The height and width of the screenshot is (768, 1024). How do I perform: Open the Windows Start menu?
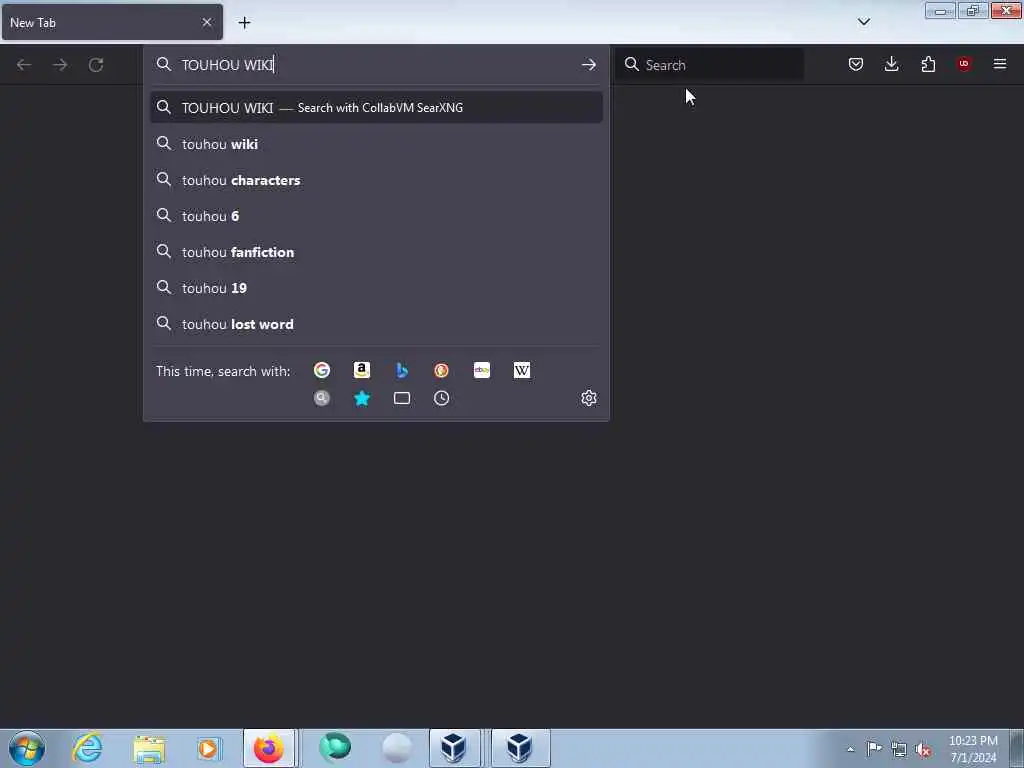(x=27, y=748)
